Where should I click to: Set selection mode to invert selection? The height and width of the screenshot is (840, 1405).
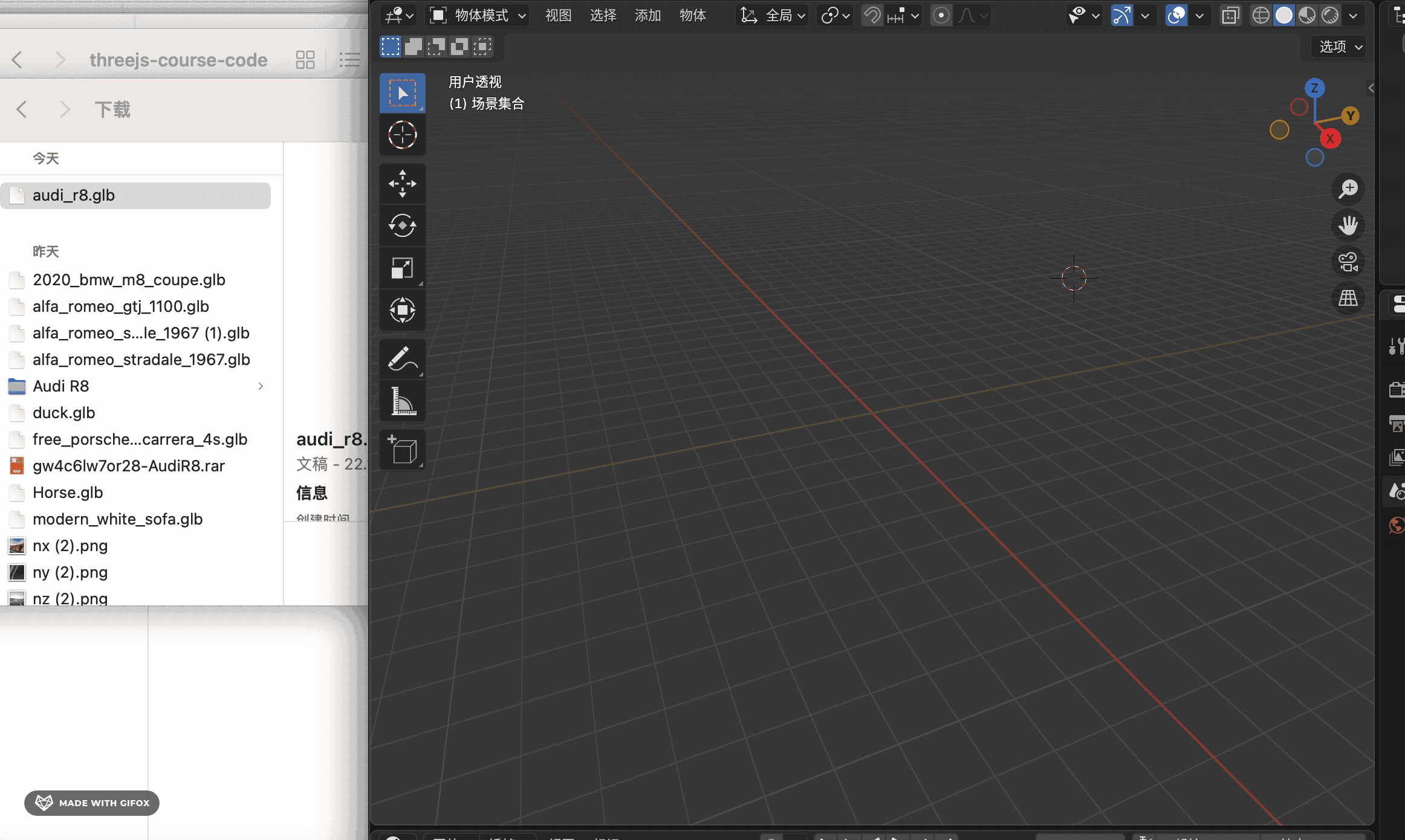[x=459, y=47]
